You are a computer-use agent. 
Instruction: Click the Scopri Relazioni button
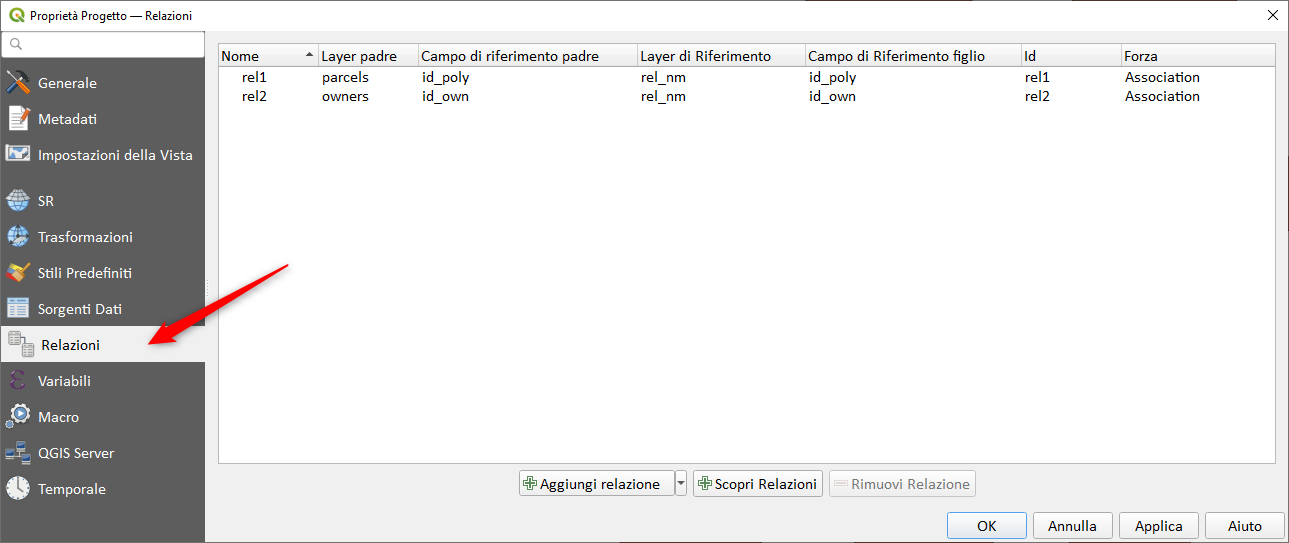tap(757, 484)
